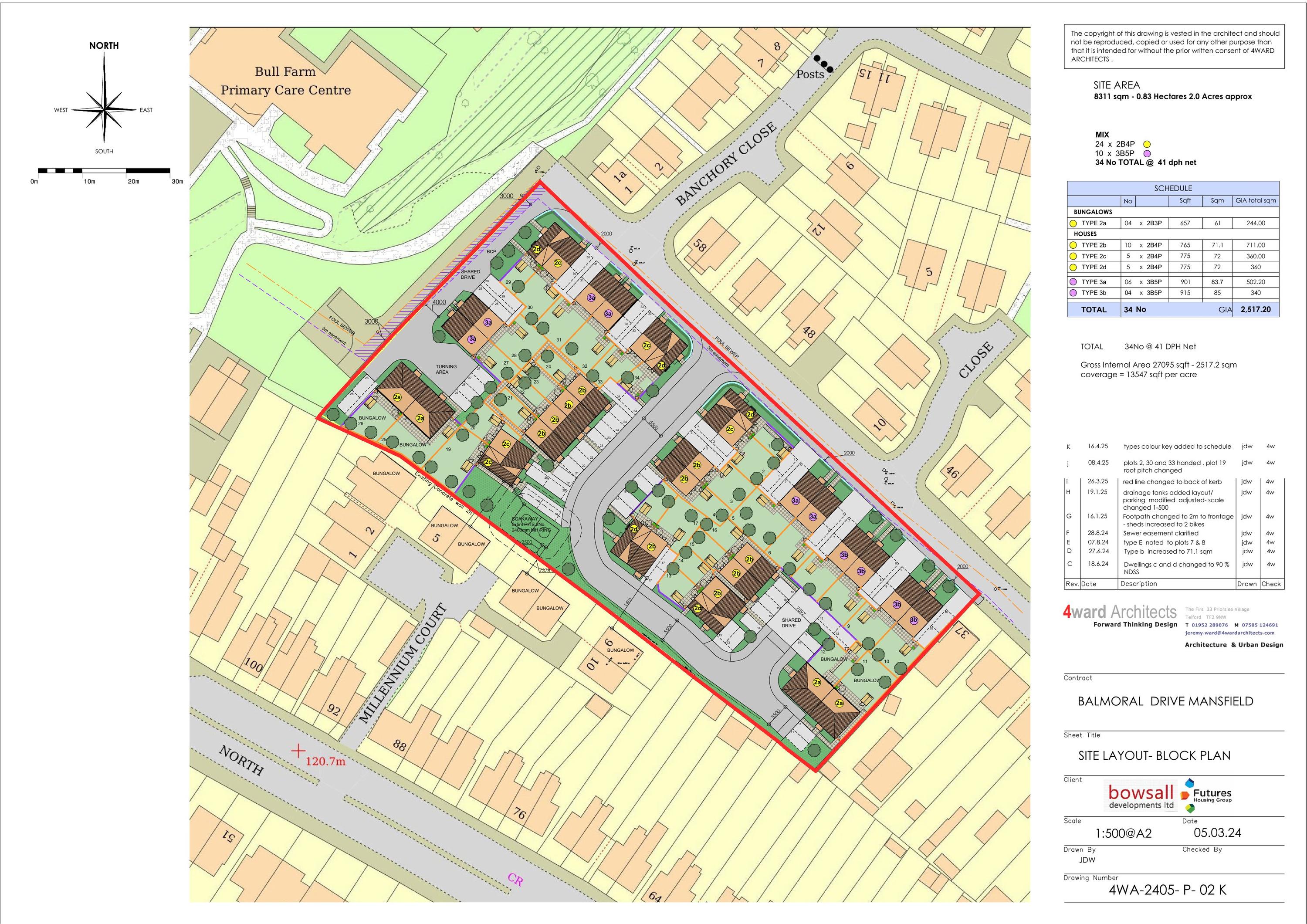Click the purple circle beside TYPE 3a
This screenshot has height=924, width=1307.
click(x=1073, y=282)
